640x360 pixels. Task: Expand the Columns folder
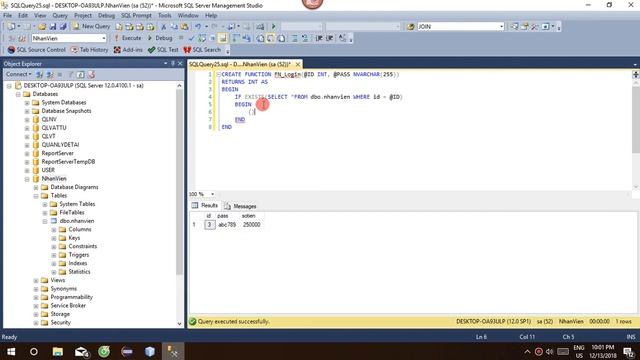(54, 230)
